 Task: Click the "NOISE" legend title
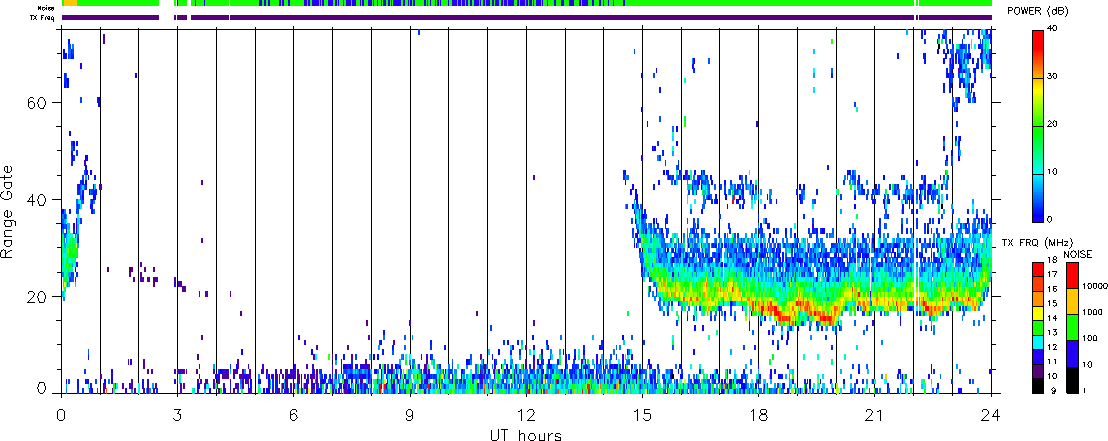1078,252
